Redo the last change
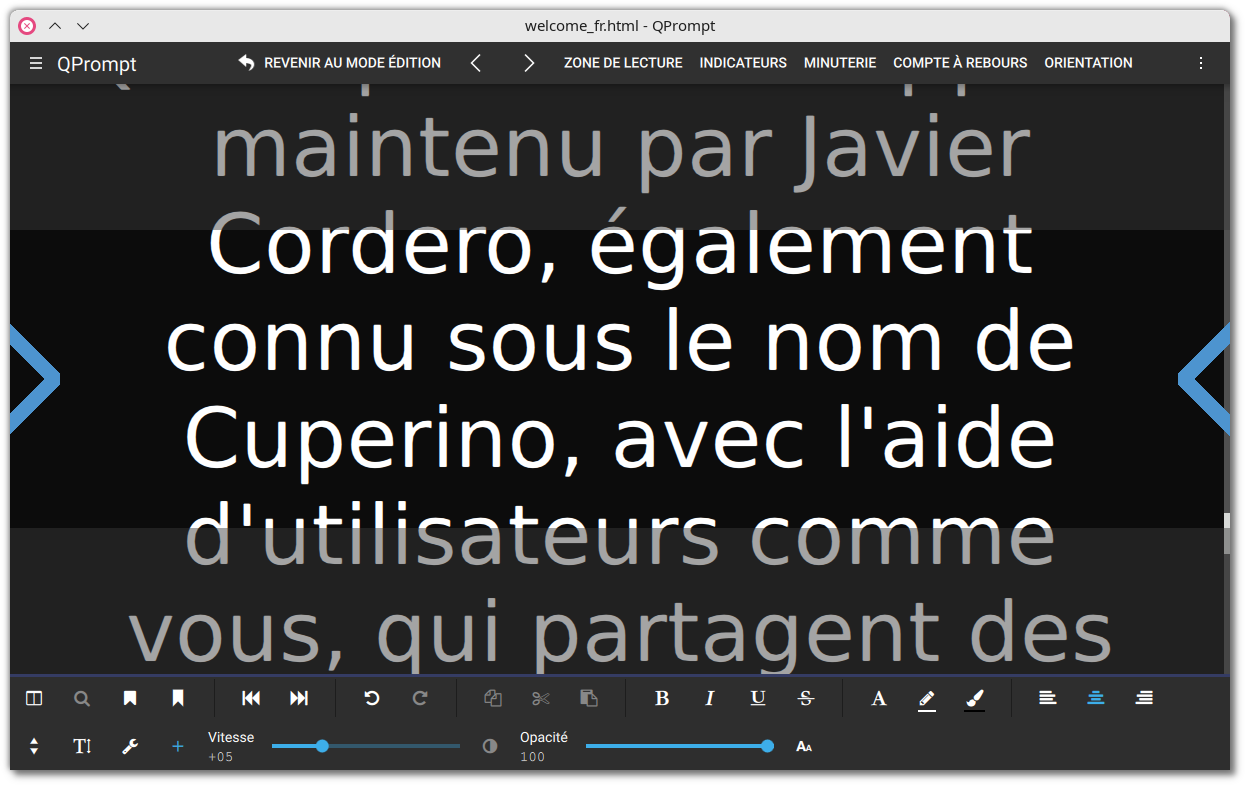The image size is (1246, 786). pyautogui.click(x=420, y=698)
